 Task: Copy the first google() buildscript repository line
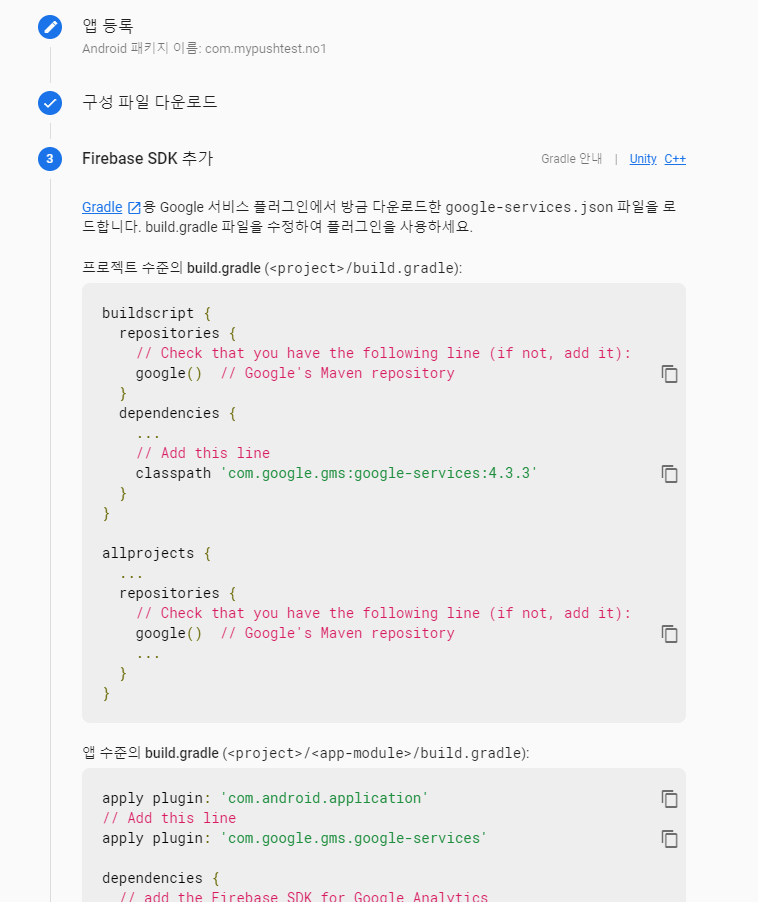coord(669,374)
